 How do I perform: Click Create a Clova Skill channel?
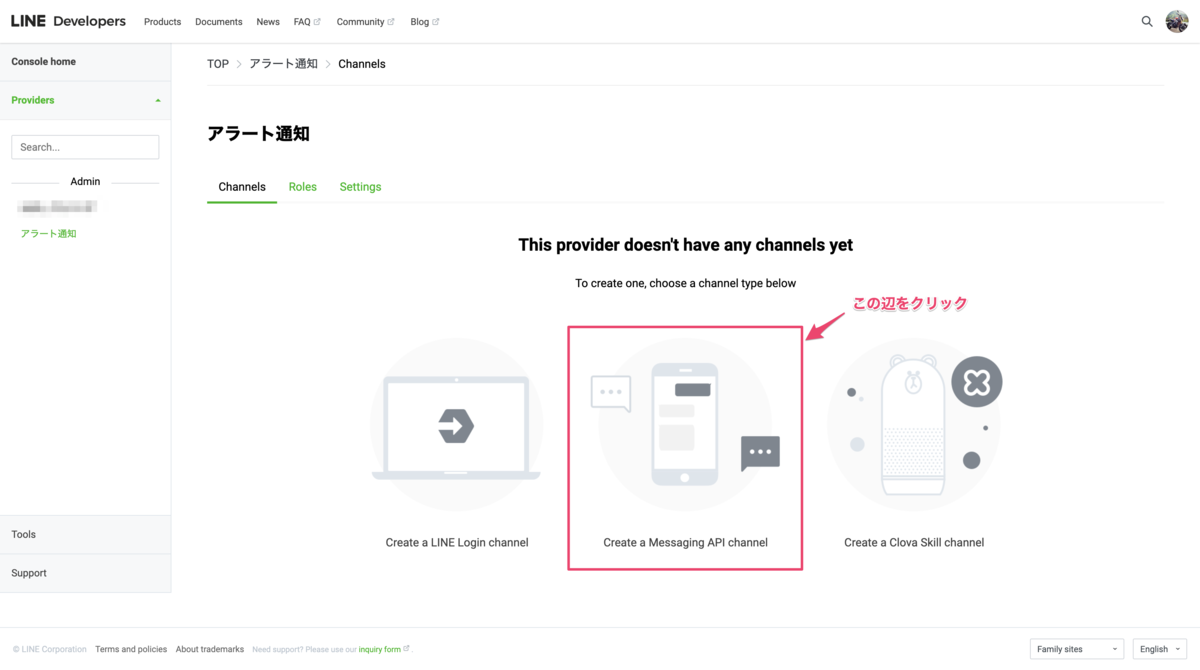coord(914,543)
